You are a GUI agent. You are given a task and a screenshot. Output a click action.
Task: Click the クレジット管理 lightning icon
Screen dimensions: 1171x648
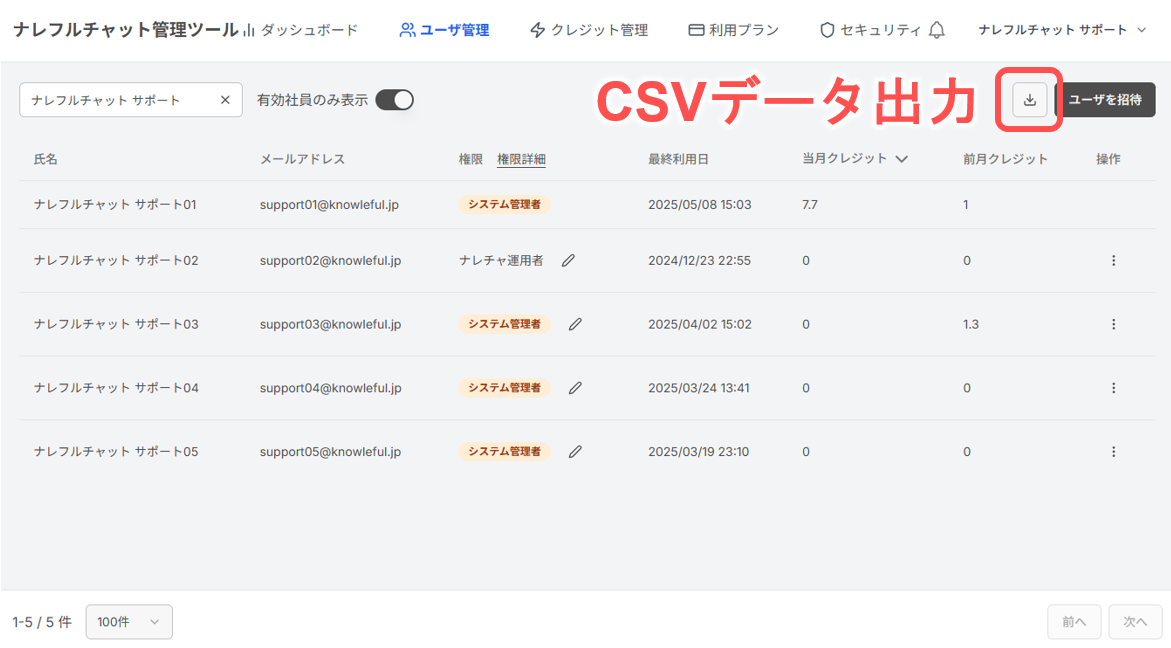point(537,30)
